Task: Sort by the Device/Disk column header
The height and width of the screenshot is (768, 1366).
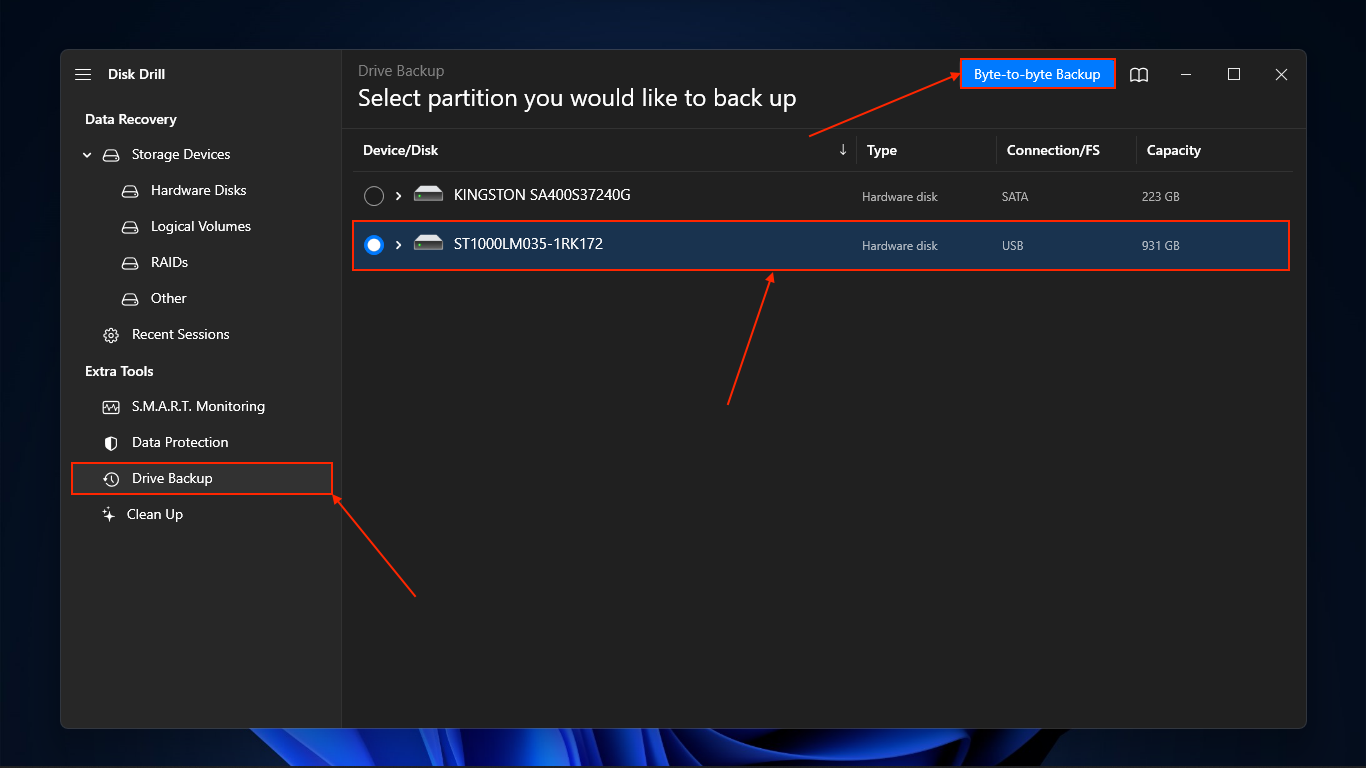Action: coord(401,150)
